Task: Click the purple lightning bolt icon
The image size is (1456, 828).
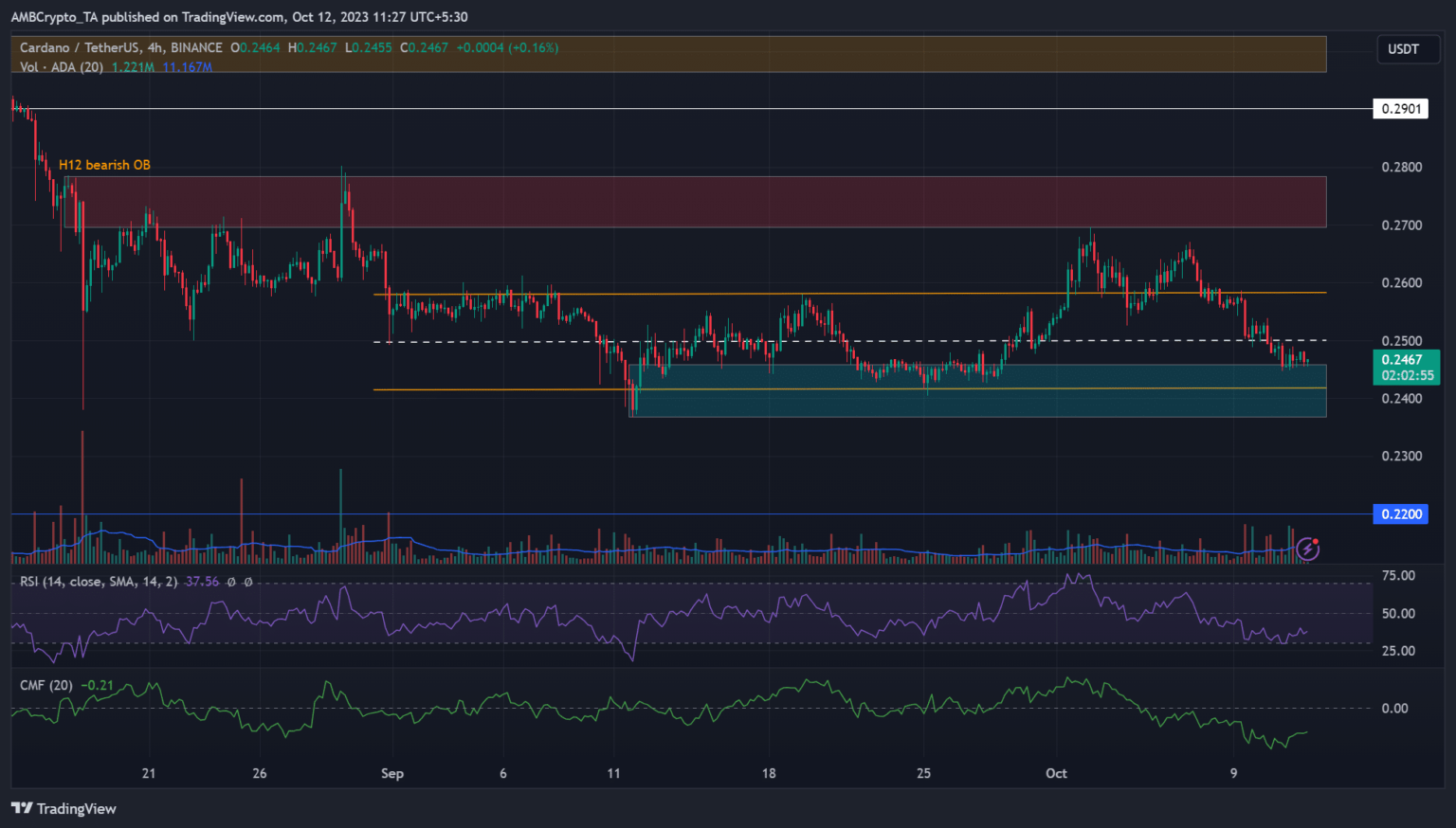Action: 1308,549
